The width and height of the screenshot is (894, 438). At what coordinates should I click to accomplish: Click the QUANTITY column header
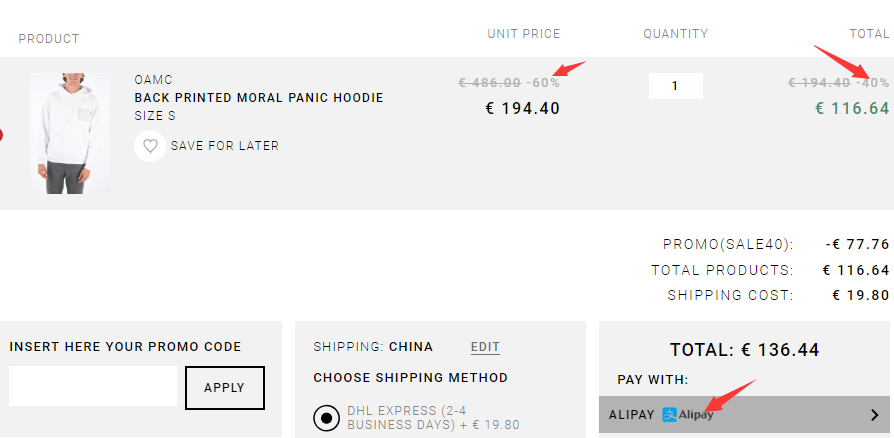tap(676, 34)
